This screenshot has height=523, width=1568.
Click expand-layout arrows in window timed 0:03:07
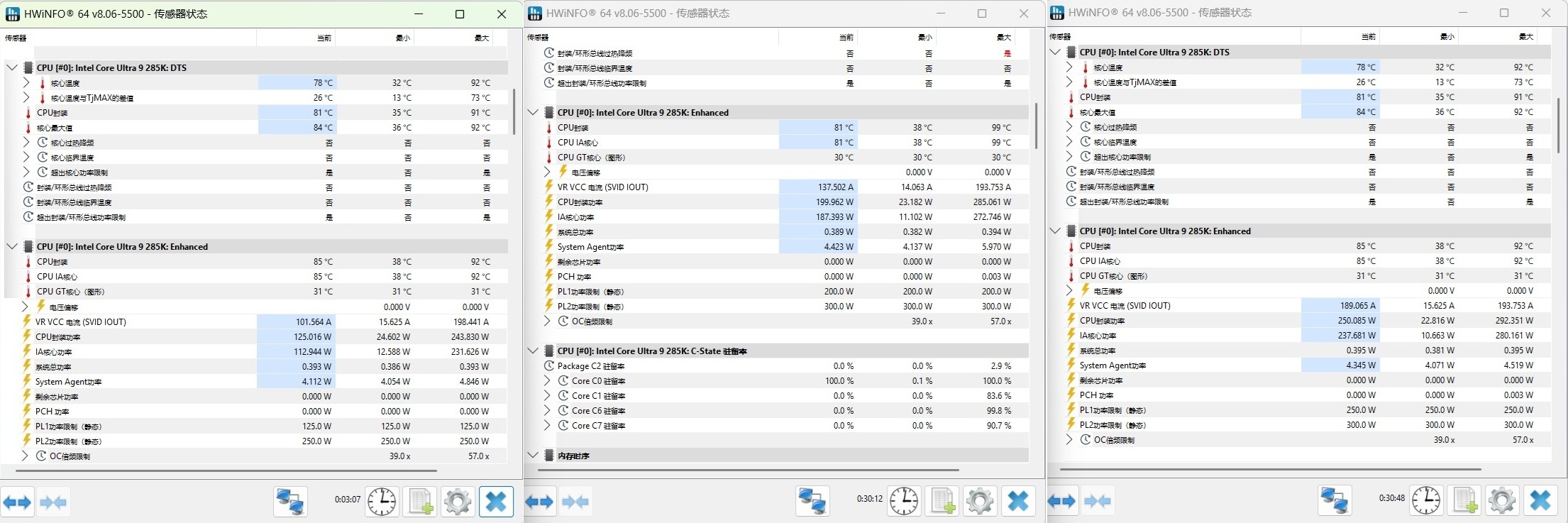pos(17,502)
